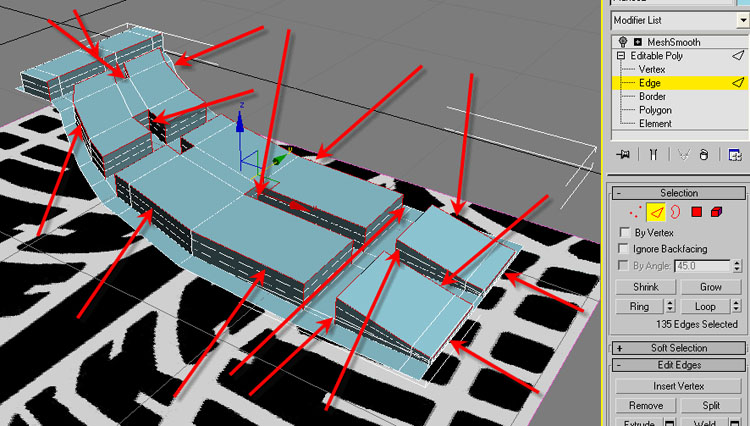
Task: Enable the By Vertex checkbox
Action: tap(625, 232)
